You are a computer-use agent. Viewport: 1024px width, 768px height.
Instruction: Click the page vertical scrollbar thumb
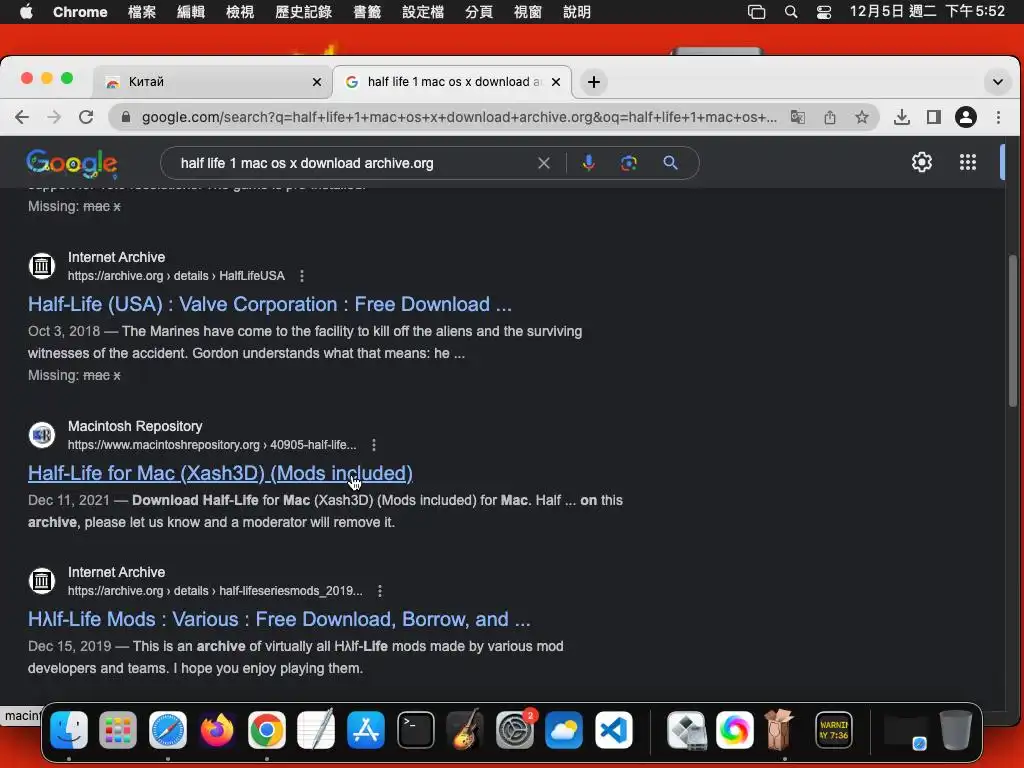pyautogui.click(x=1013, y=331)
